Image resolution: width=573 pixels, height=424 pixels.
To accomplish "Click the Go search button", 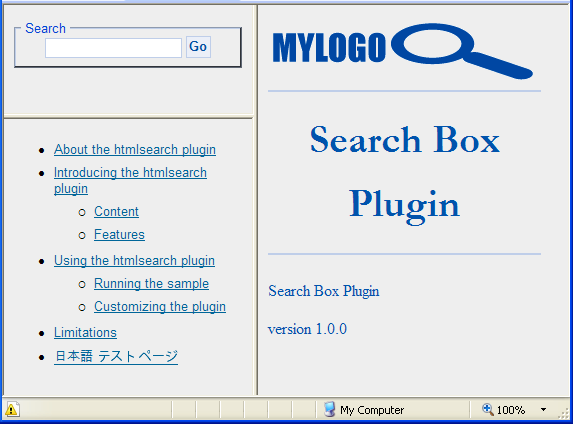I will (x=198, y=47).
